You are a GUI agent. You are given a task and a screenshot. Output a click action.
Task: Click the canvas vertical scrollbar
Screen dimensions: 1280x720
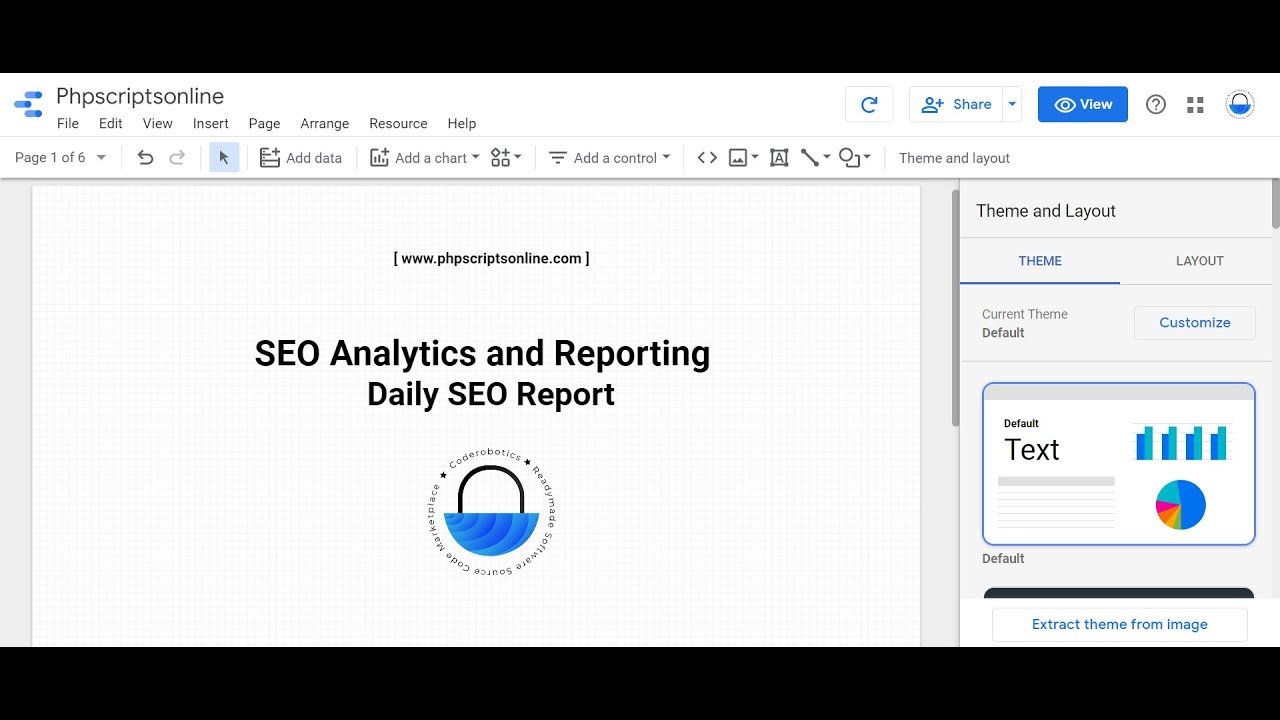tap(955, 308)
